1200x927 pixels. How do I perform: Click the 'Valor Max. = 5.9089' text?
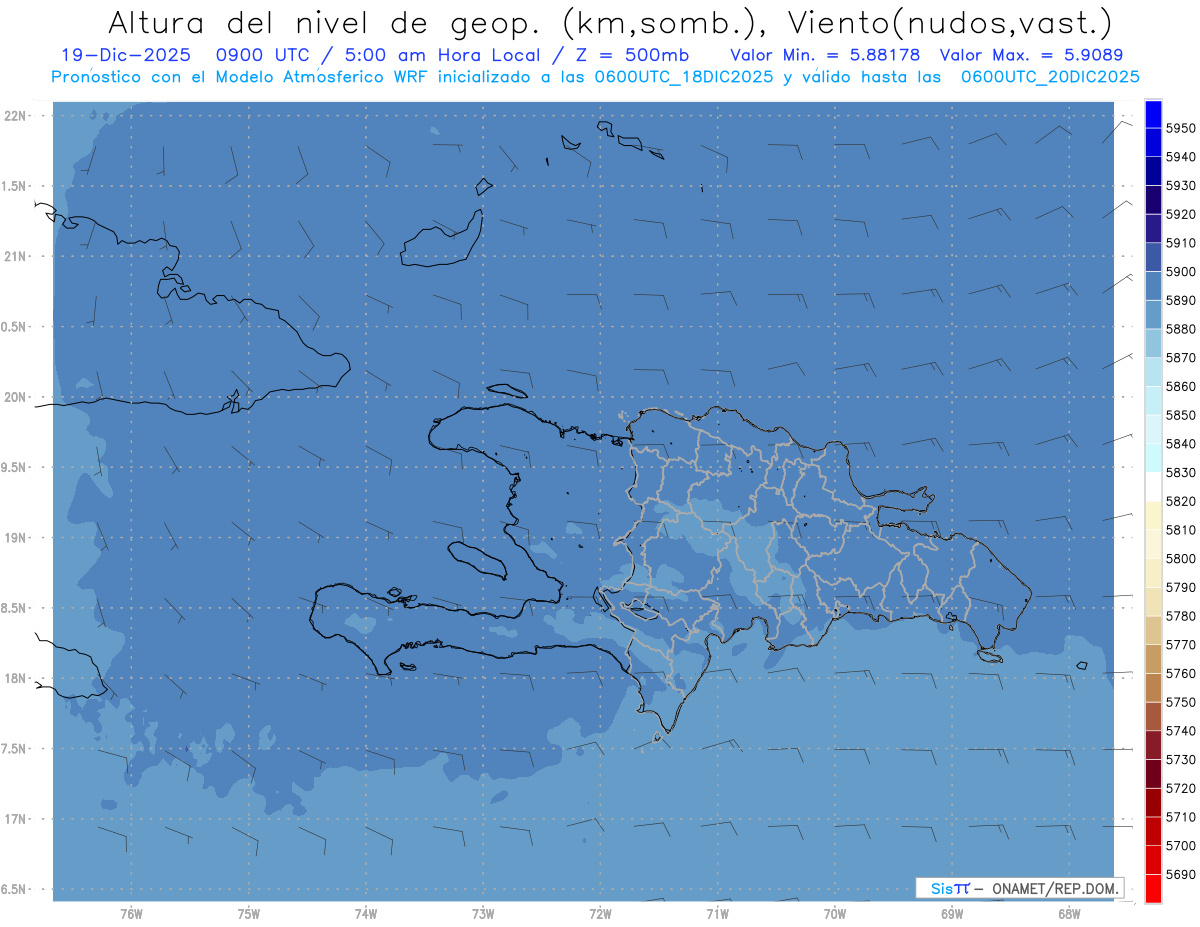click(1033, 55)
